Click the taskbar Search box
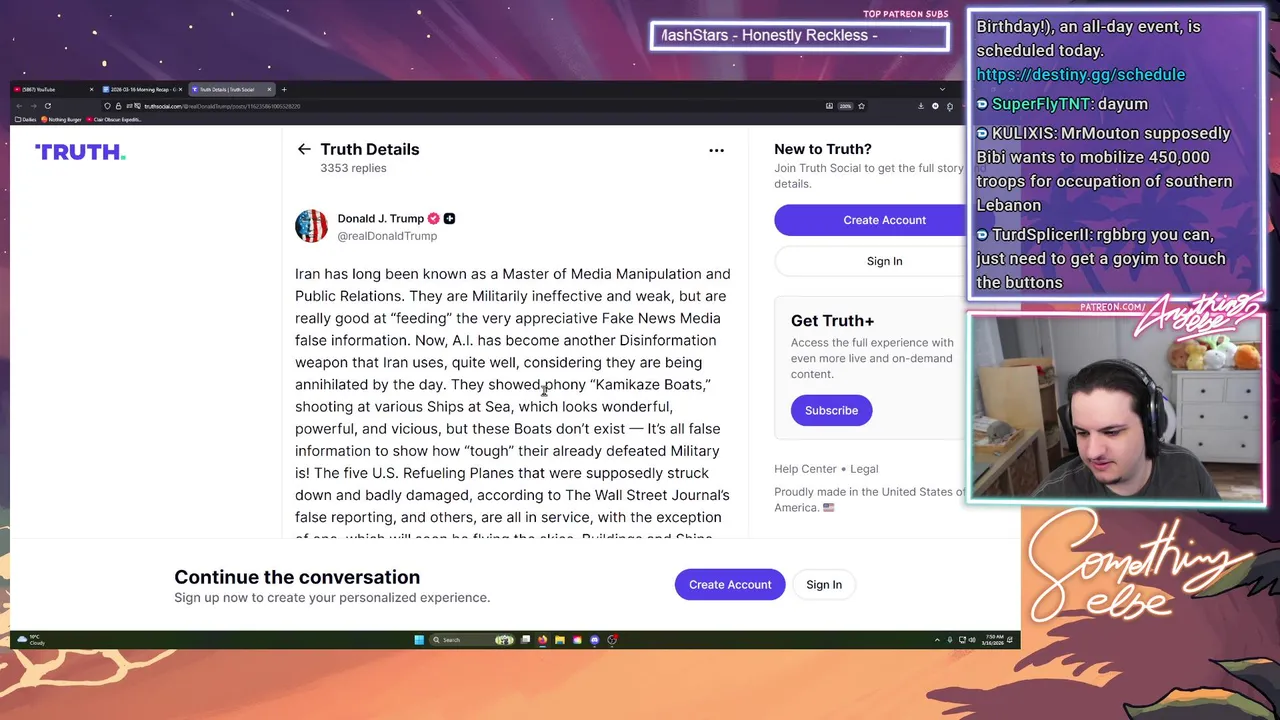Viewport: 1280px width, 720px height. pyautogui.click(x=472, y=640)
